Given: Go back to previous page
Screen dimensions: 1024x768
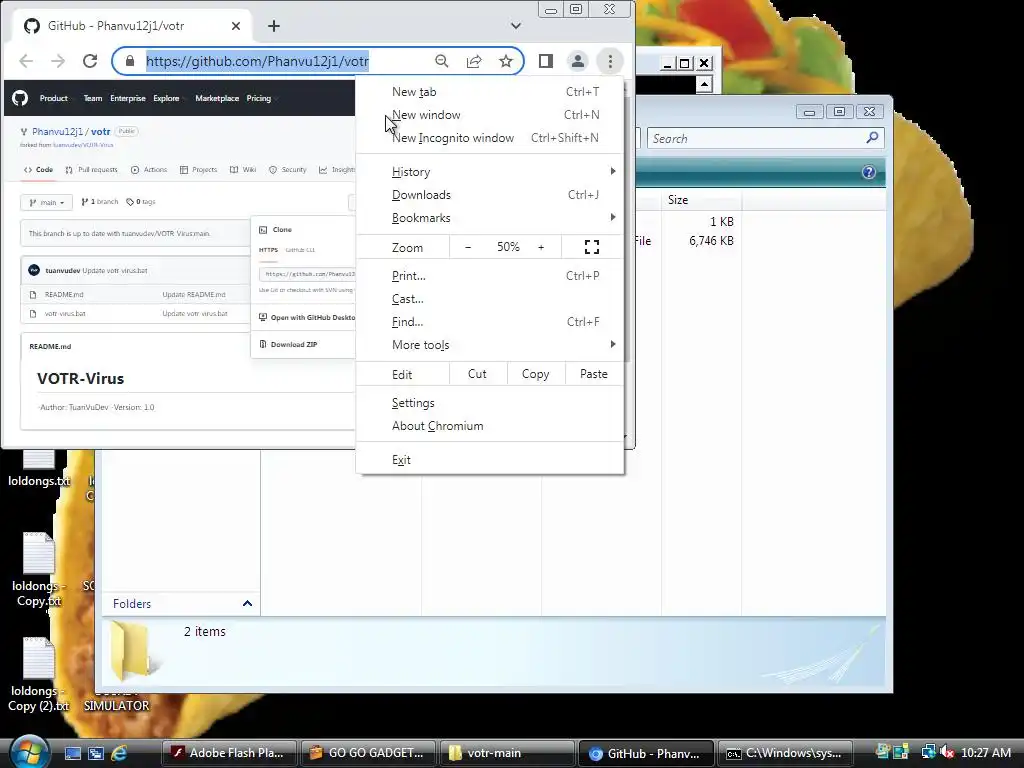Looking at the screenshot, I should 26,61.
